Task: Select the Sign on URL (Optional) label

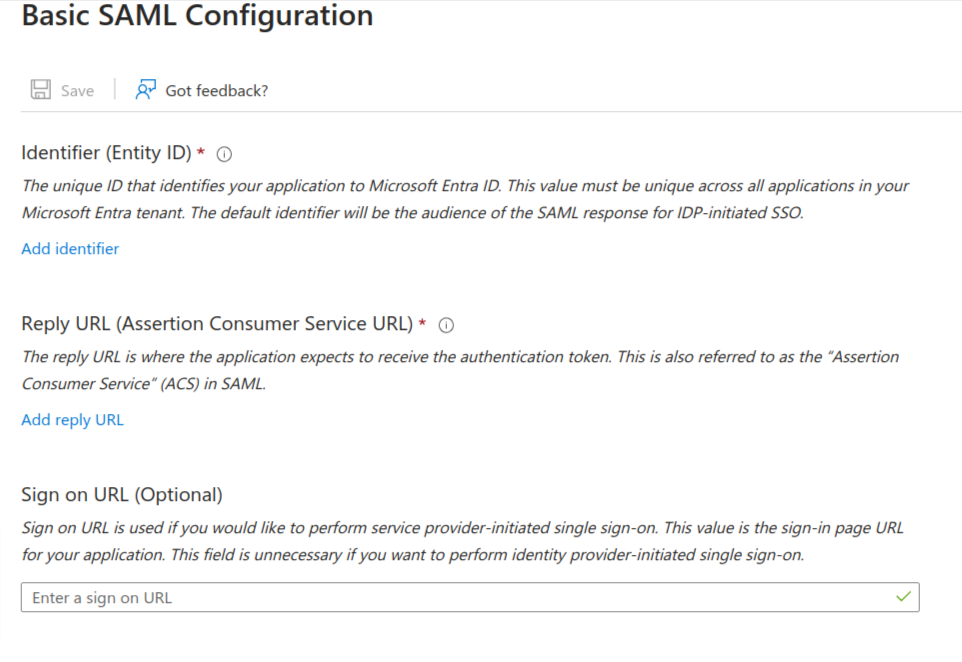Action: 122,495
